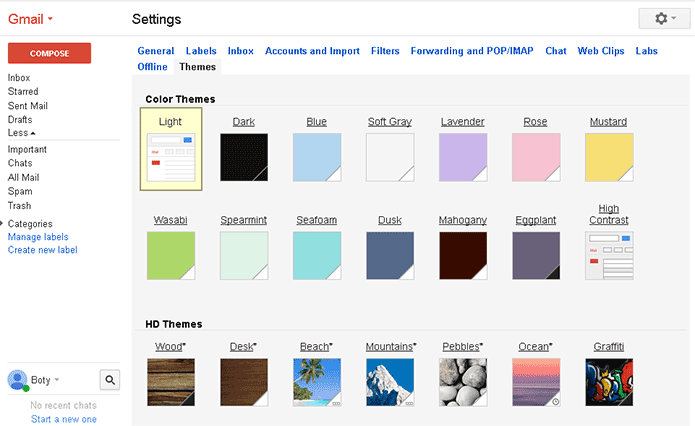Open the Chats label
695x426 pixels.
[20, 163]
